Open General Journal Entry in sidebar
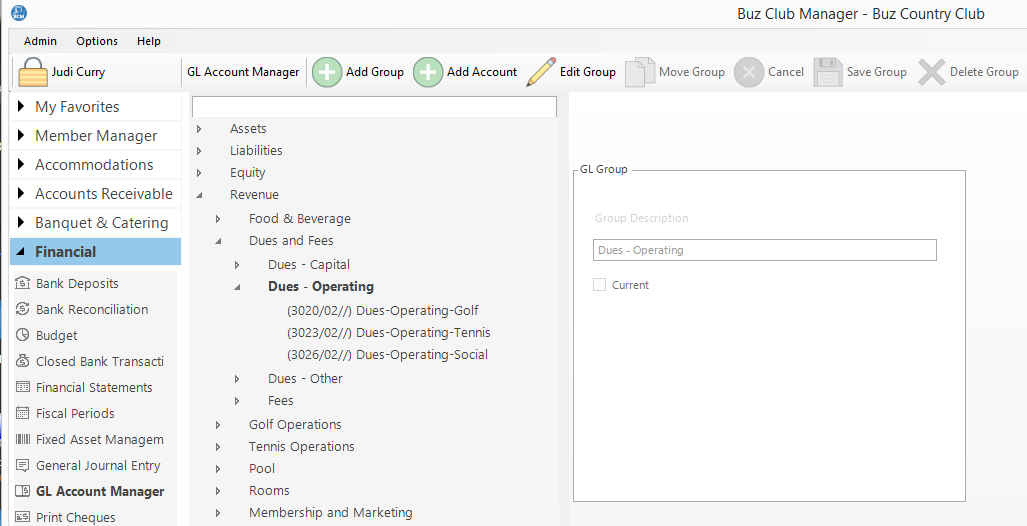The height and width of the screenshot is (526, 1027). coord(97,466)
